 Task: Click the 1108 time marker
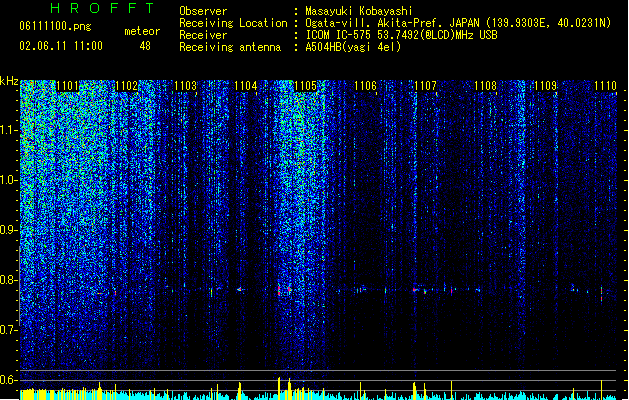(485, 86)
